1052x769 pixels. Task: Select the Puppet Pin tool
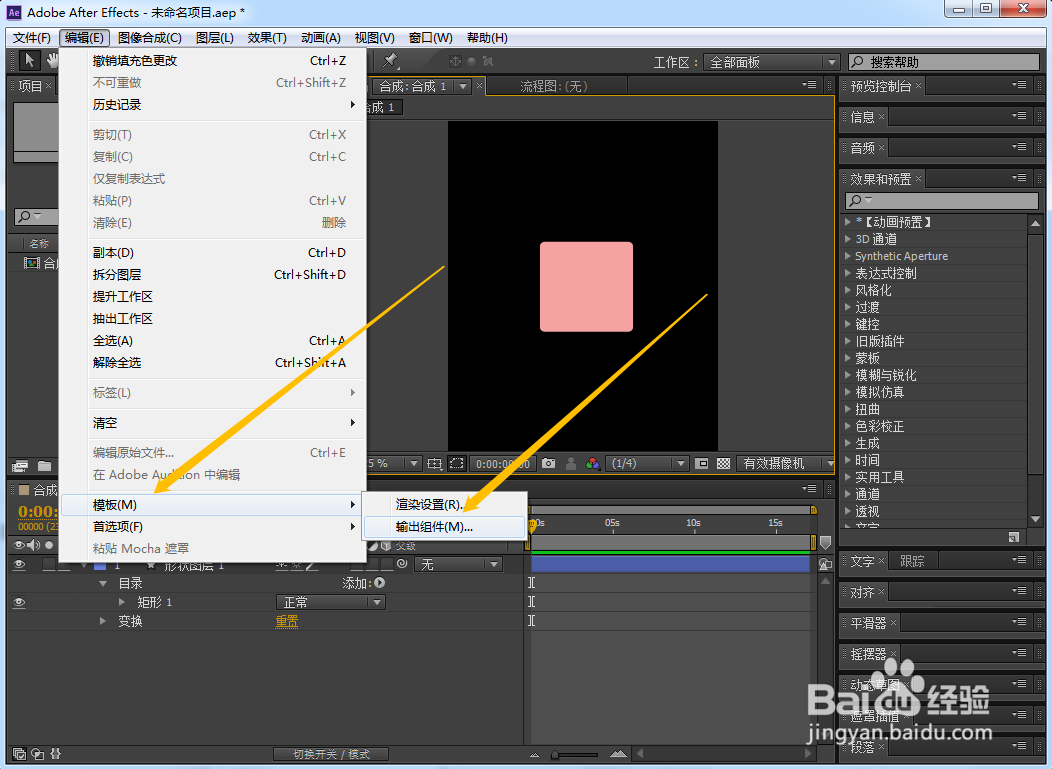[390, 61]
